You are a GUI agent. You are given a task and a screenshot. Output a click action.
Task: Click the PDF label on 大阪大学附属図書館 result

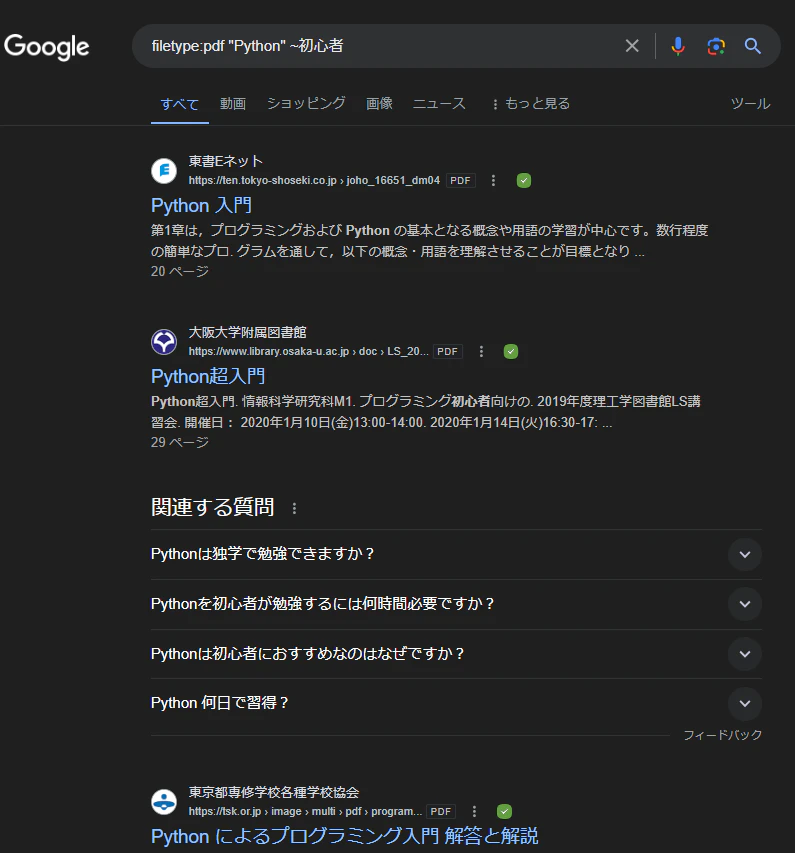(447, 351)
